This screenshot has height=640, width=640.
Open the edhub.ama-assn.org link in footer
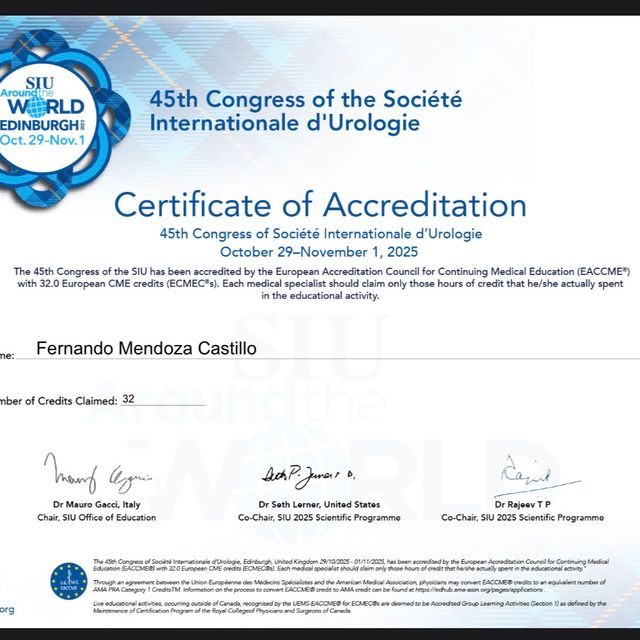(479, 590)
